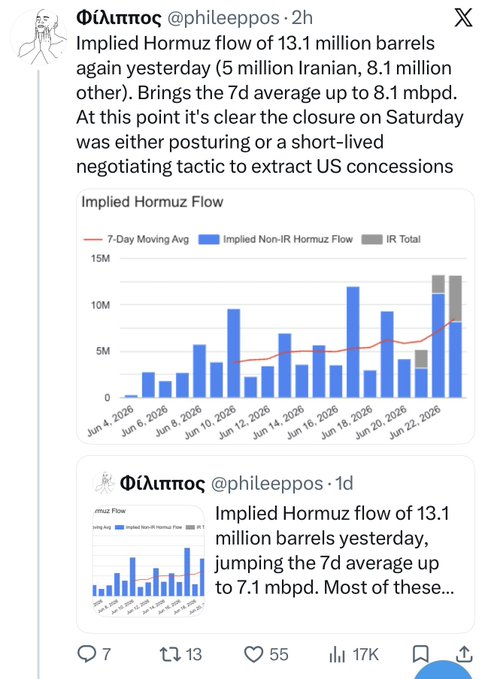Click @phileeppos handle in quoted post

point(267,483)
